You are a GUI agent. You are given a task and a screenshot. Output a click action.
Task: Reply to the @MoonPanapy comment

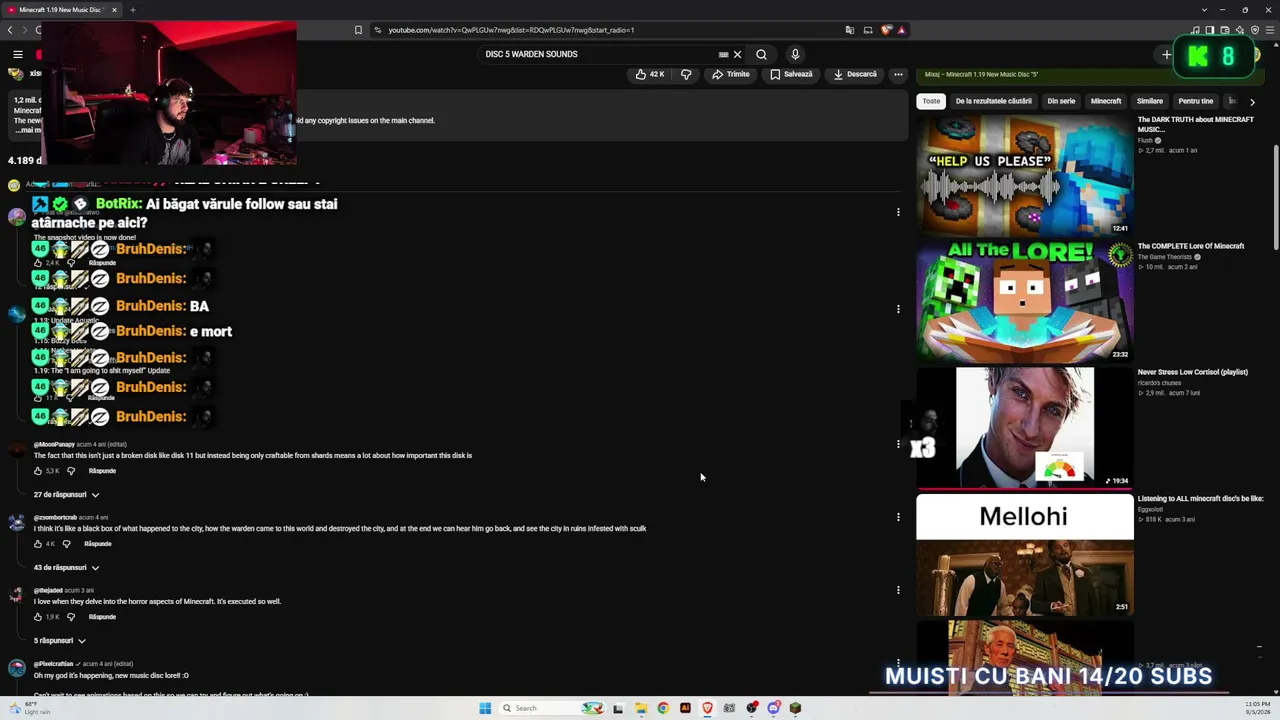pos(102,471)
